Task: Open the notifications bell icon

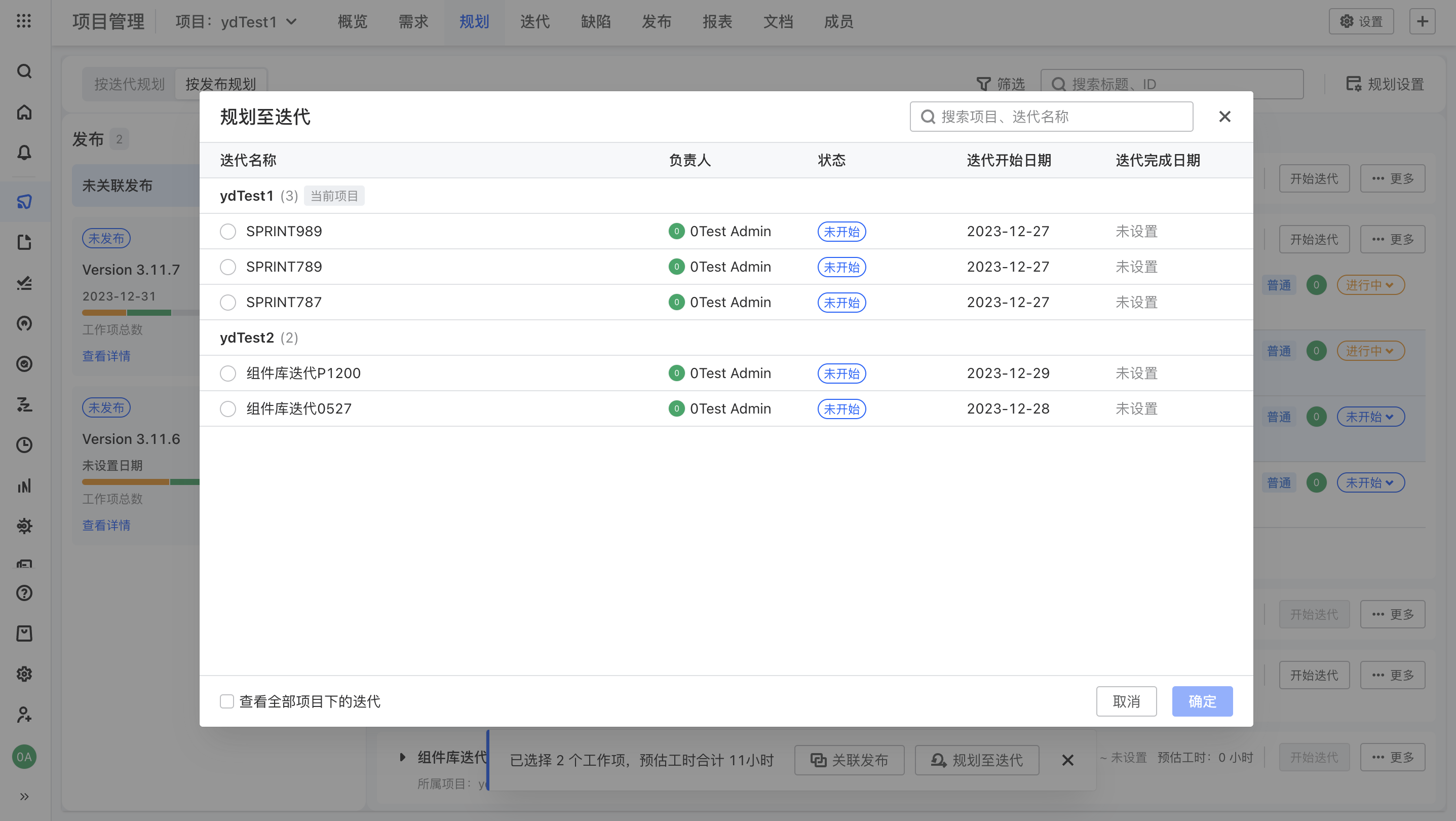Action: click(24, 153)
